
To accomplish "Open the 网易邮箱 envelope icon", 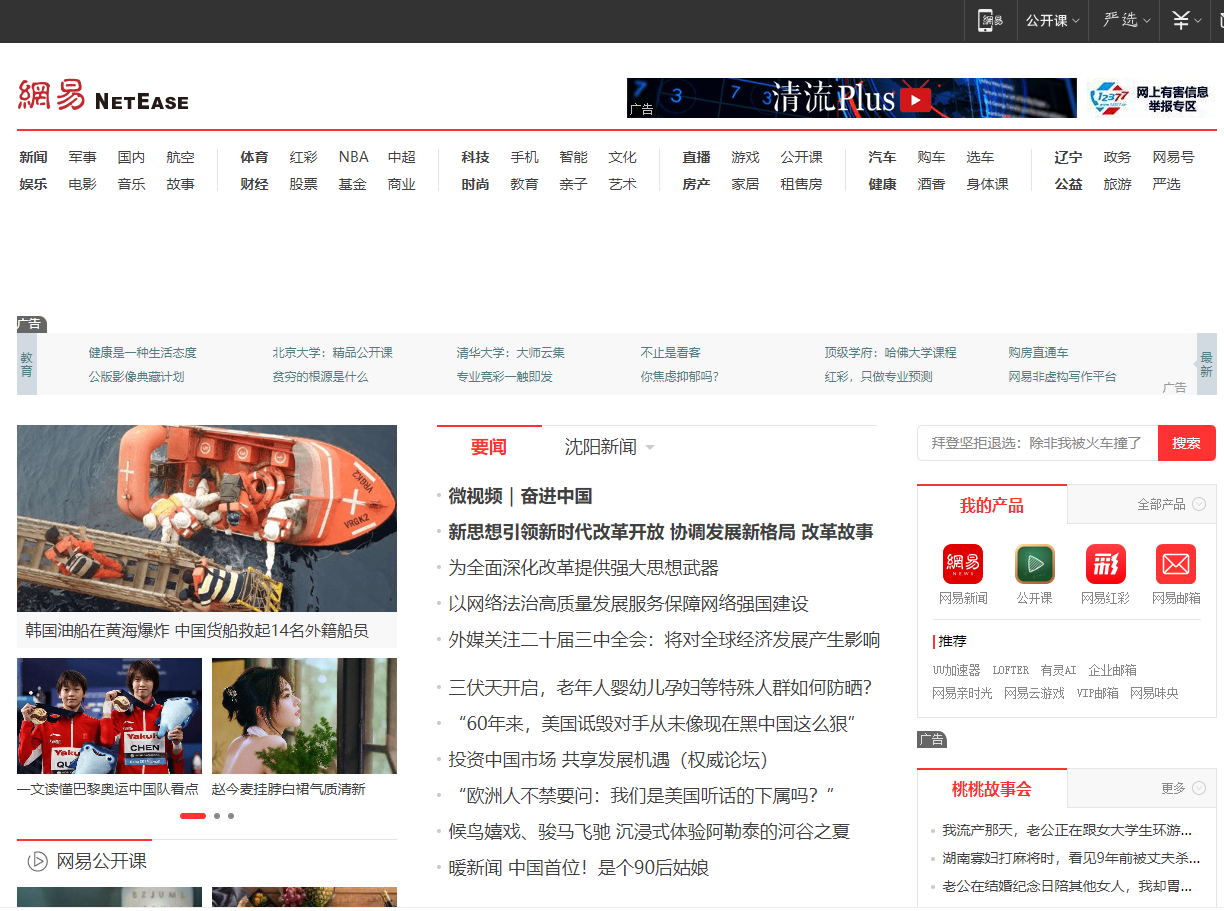I will coord(1176,564).
